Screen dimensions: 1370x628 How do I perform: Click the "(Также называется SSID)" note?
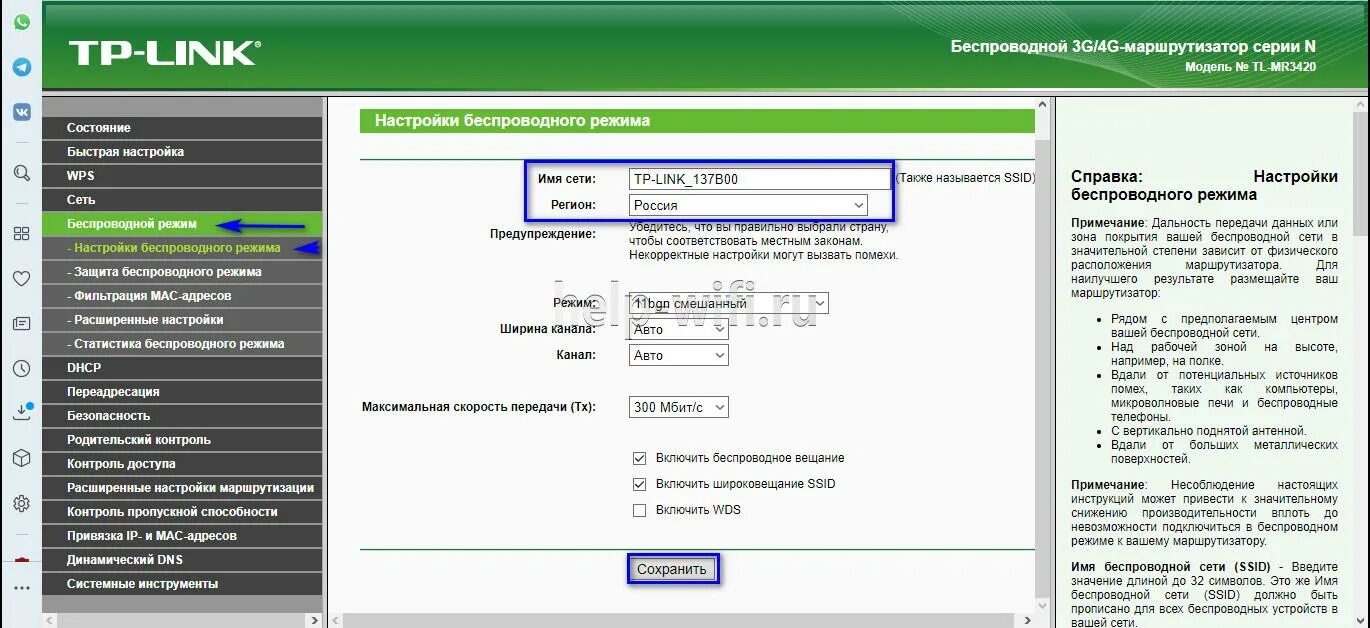pos(965,178)
